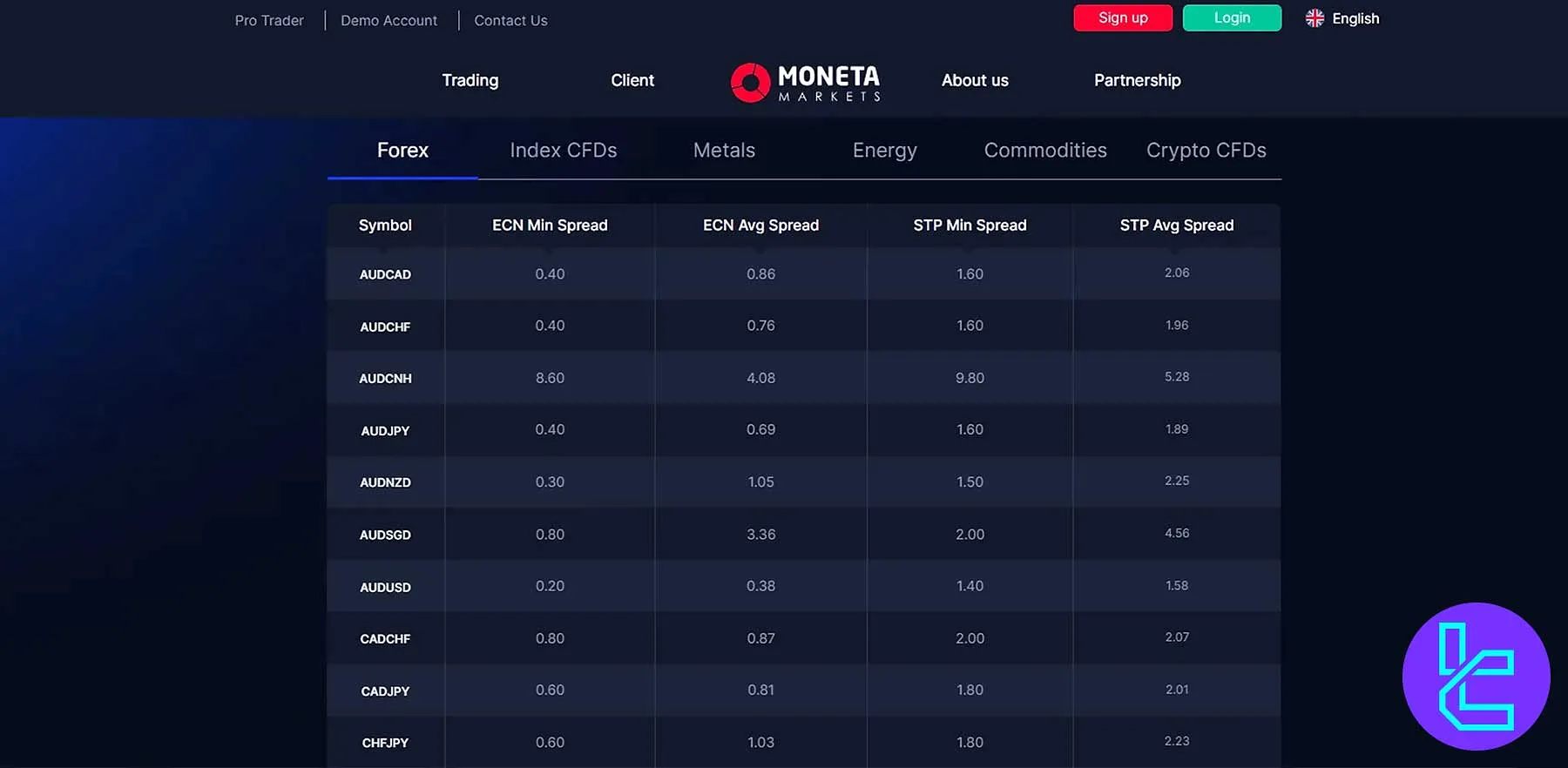Click the Moneta Markets logo

[805, 83]
